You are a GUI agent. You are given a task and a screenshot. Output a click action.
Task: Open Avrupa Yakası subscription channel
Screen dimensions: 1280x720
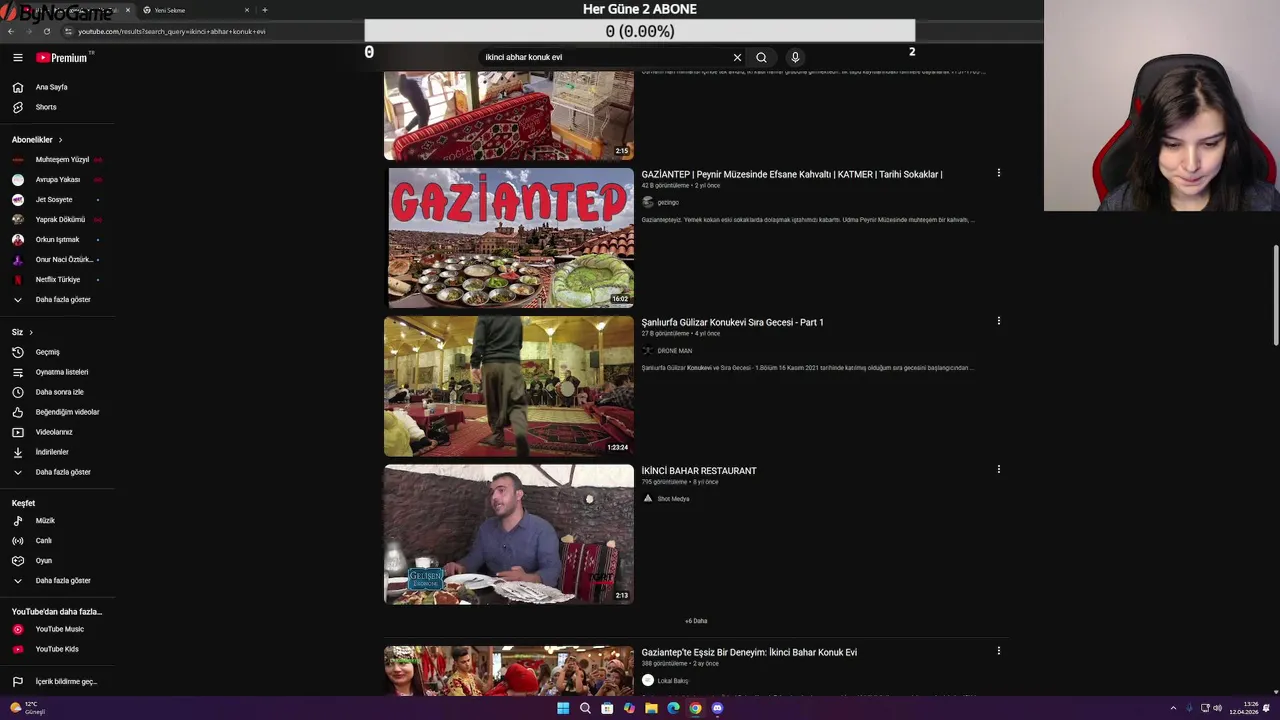point(57,180)
